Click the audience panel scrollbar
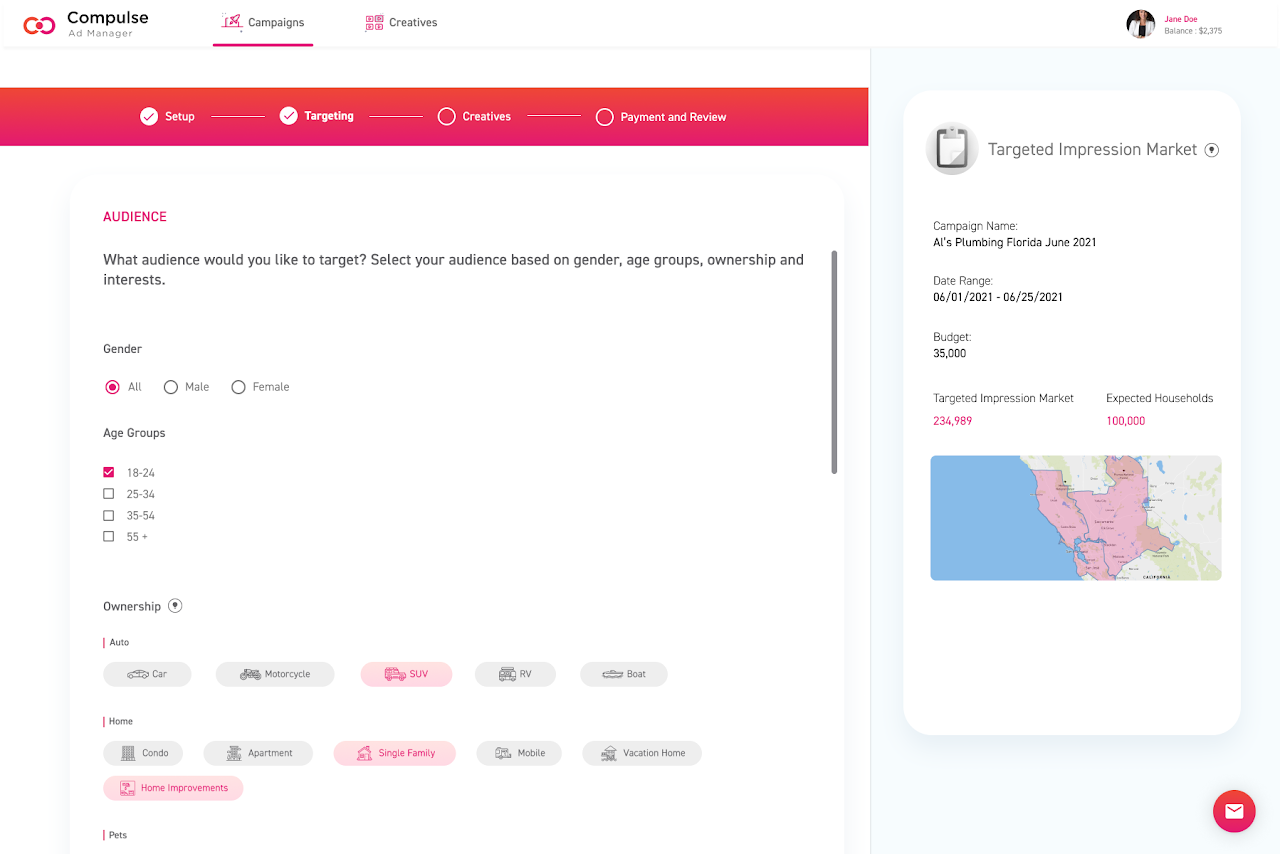 [x=834, y=362]
